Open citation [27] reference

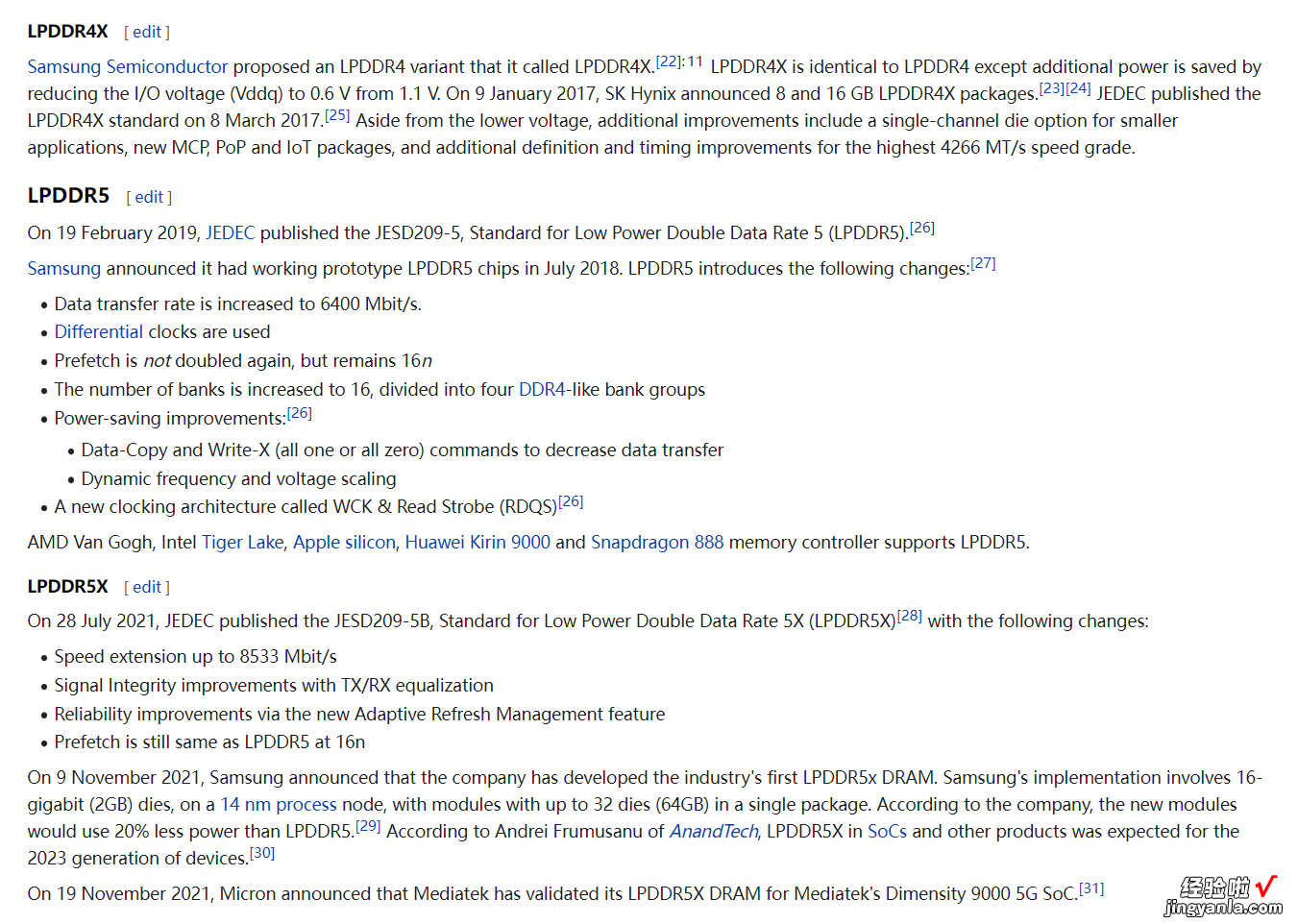pos(983,263)
